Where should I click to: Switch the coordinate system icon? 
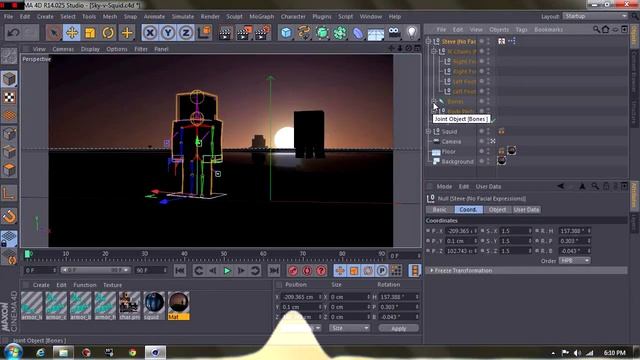[x=204, y=33]
